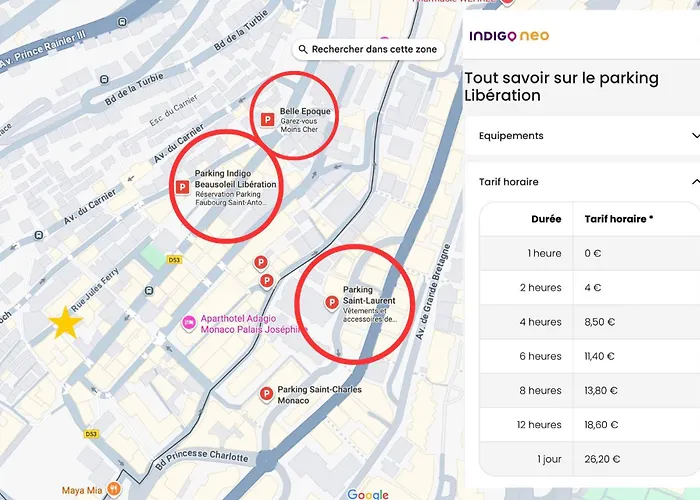Screen dimensions: 700x500
Task: Open the Parking Saint-Laurent pin icon
Action: click(x=332, y=303)
